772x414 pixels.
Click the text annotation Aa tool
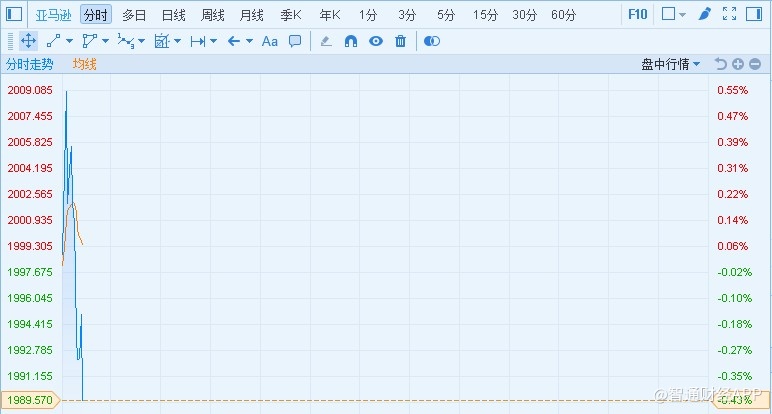[x=269, y=41]
